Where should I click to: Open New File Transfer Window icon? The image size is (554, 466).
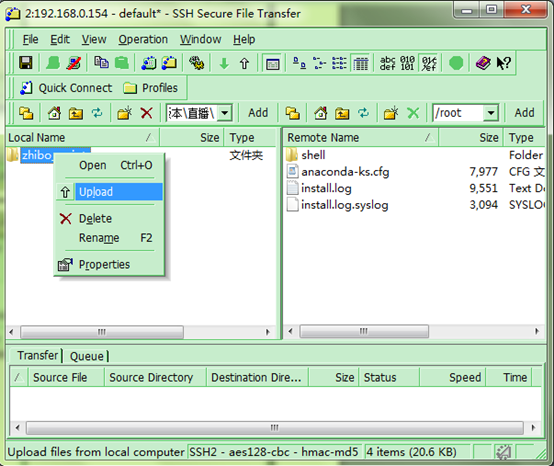[x=169, y=63]
